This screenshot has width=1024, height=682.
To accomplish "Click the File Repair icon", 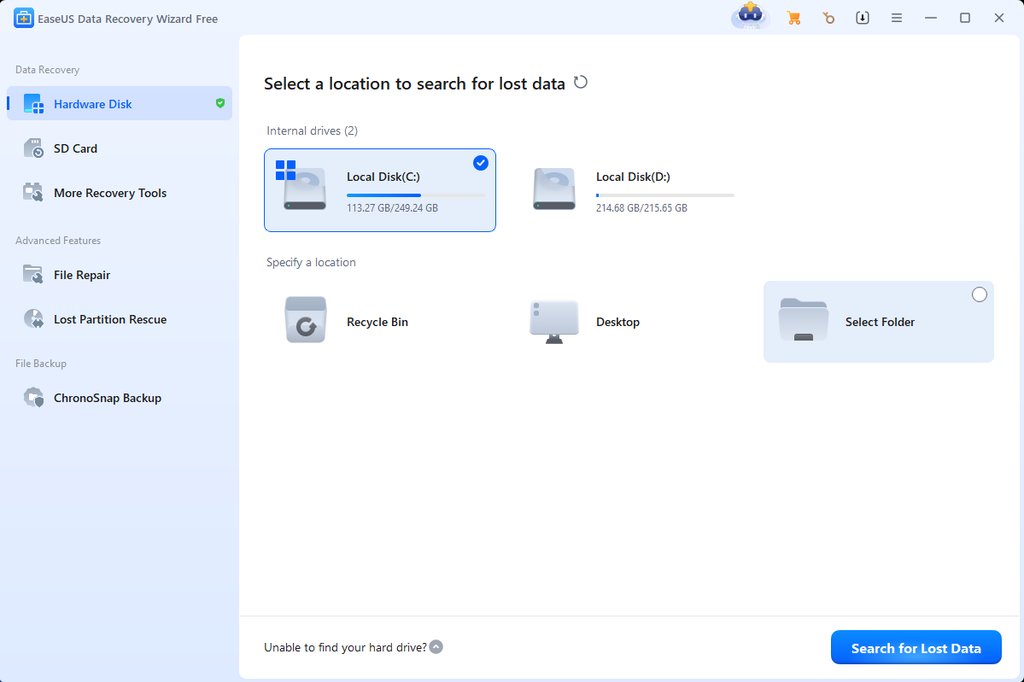I will coord(33,274).
